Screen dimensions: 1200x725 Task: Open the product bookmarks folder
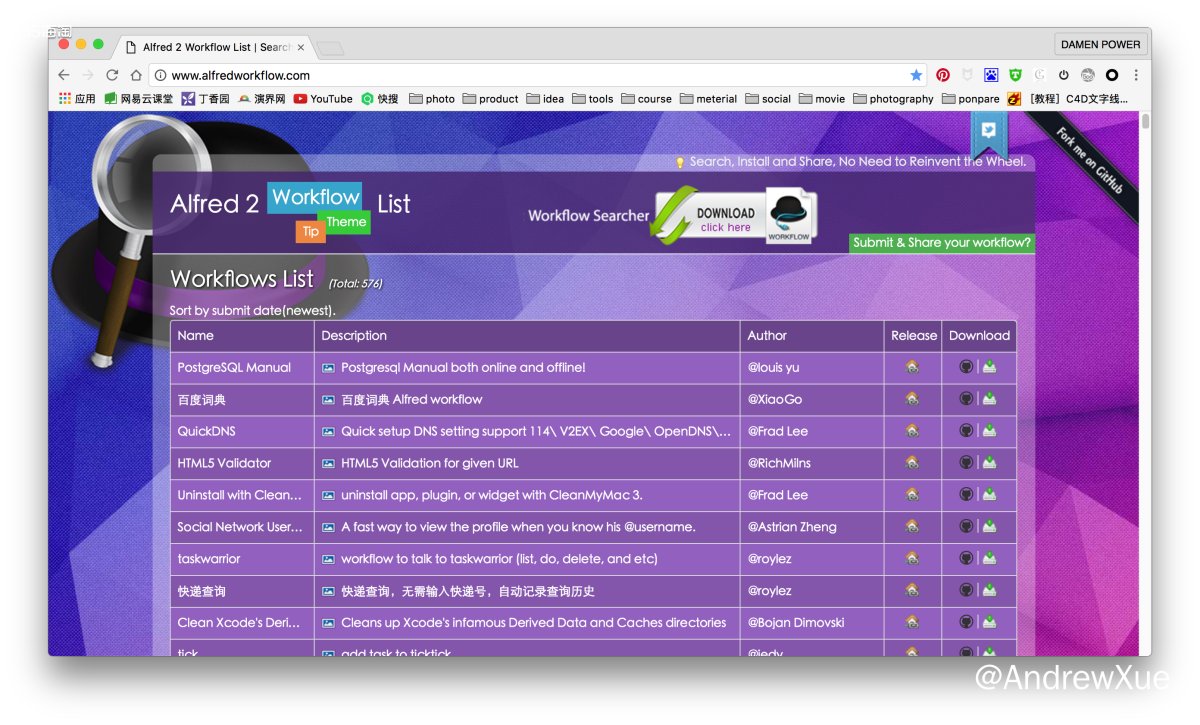pos(490,99)
